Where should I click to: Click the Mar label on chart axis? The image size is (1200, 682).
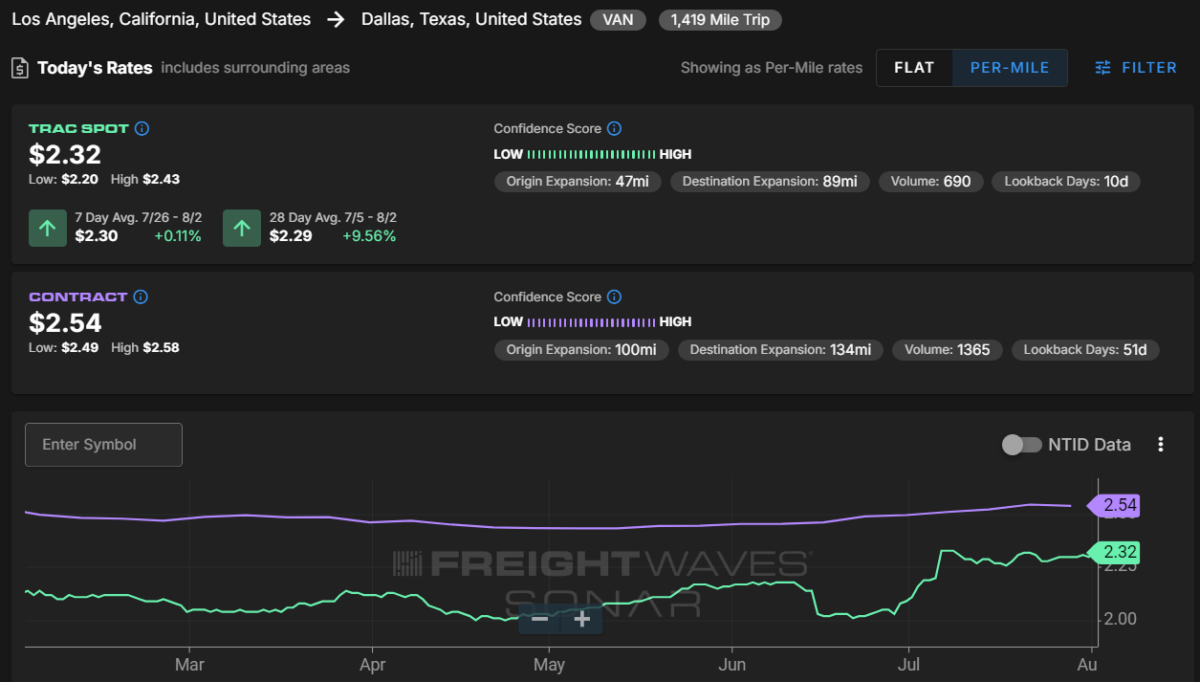click(x=189, y=665)
